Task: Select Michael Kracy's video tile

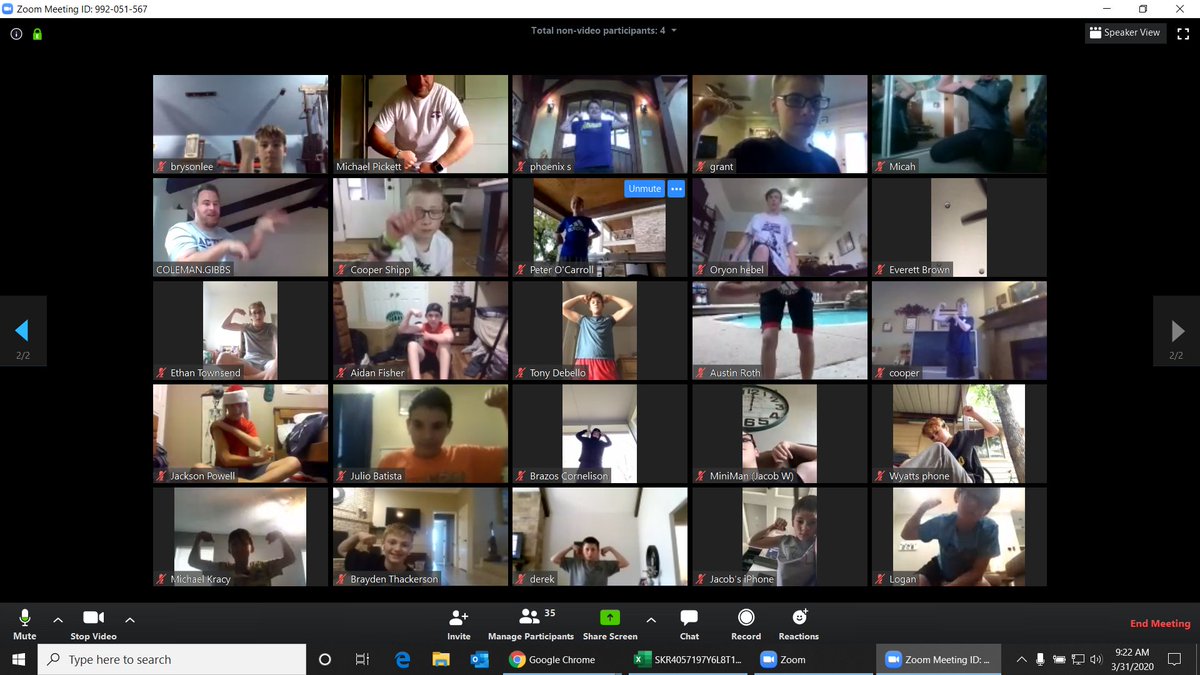Action: click(x=240, y=536)
